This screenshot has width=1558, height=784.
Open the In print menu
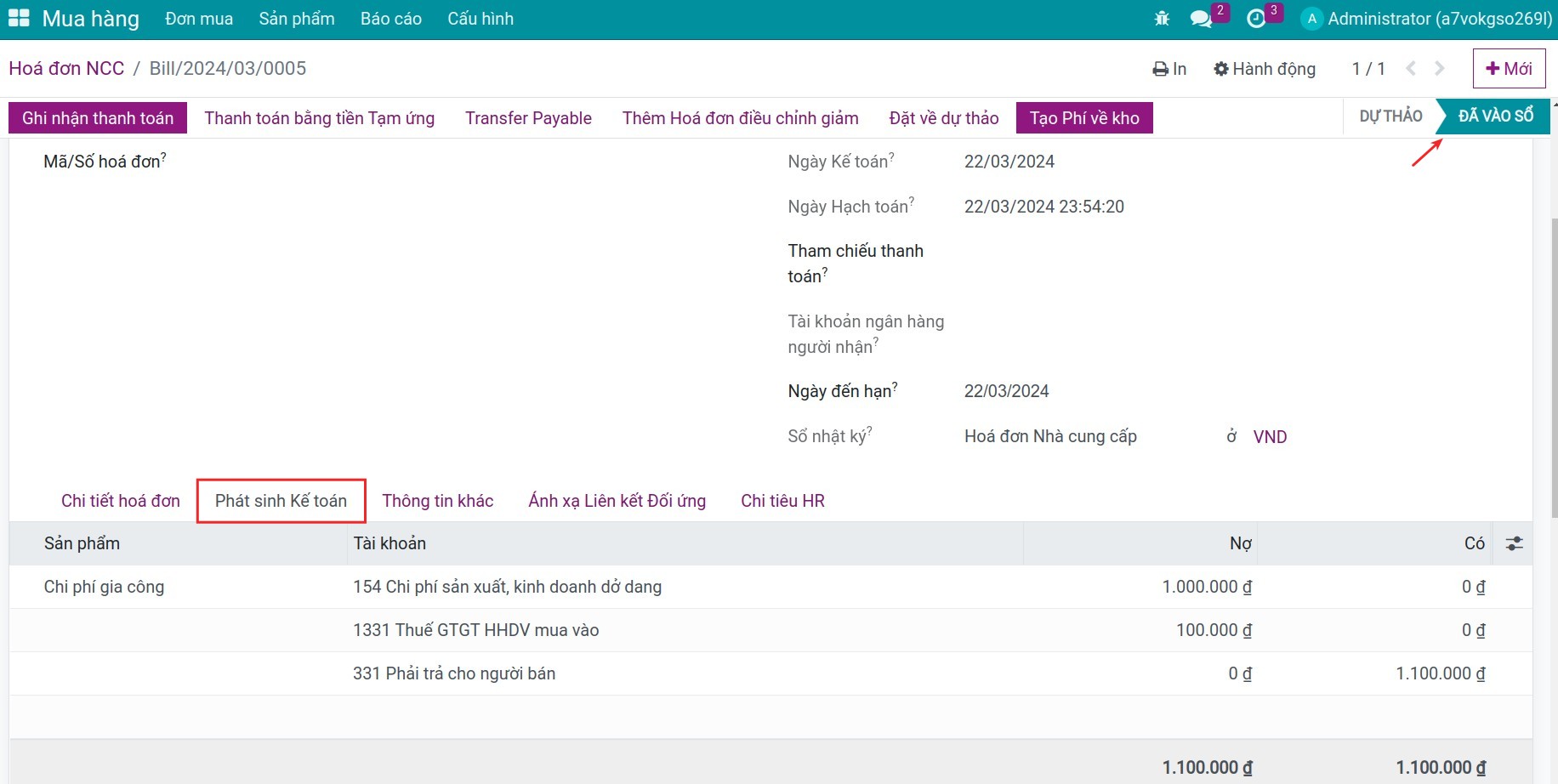click(x=1169, y=69)
